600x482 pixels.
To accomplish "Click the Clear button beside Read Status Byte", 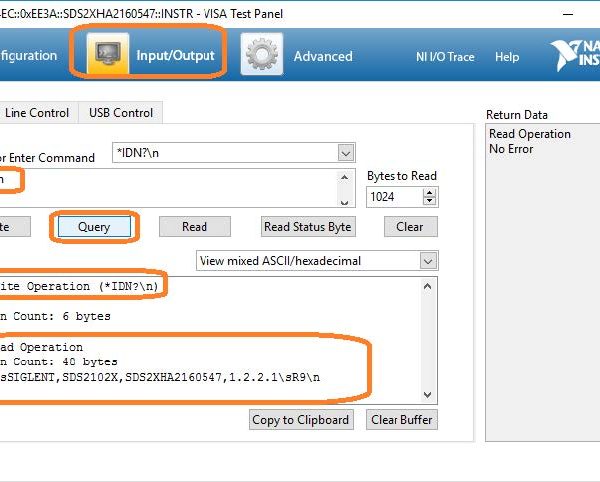I will point(410,227).
